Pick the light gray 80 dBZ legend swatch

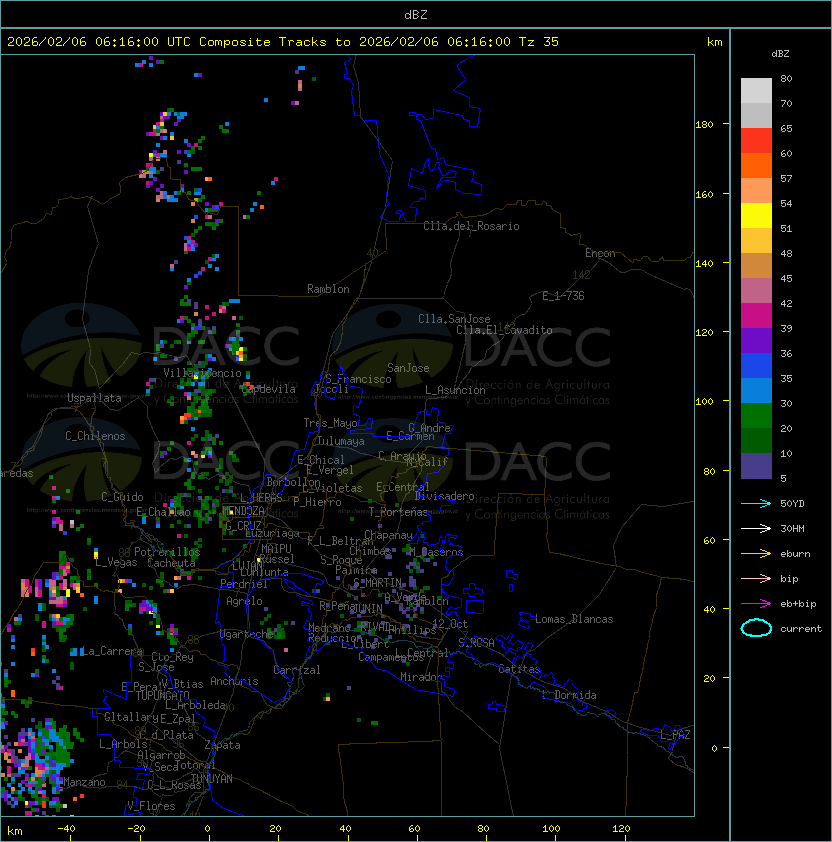pos(756,90)
